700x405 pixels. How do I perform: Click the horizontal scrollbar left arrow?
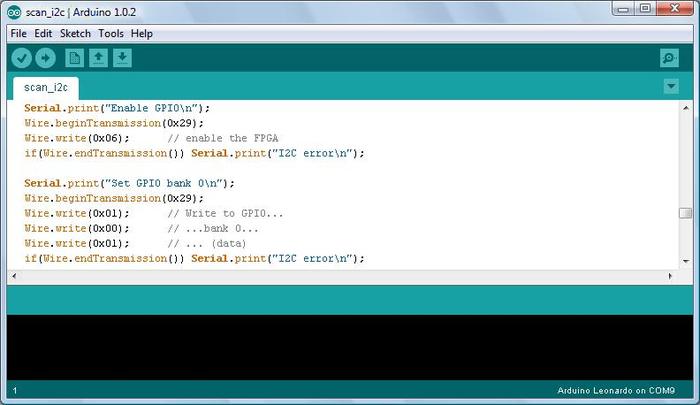pos(14,276)
